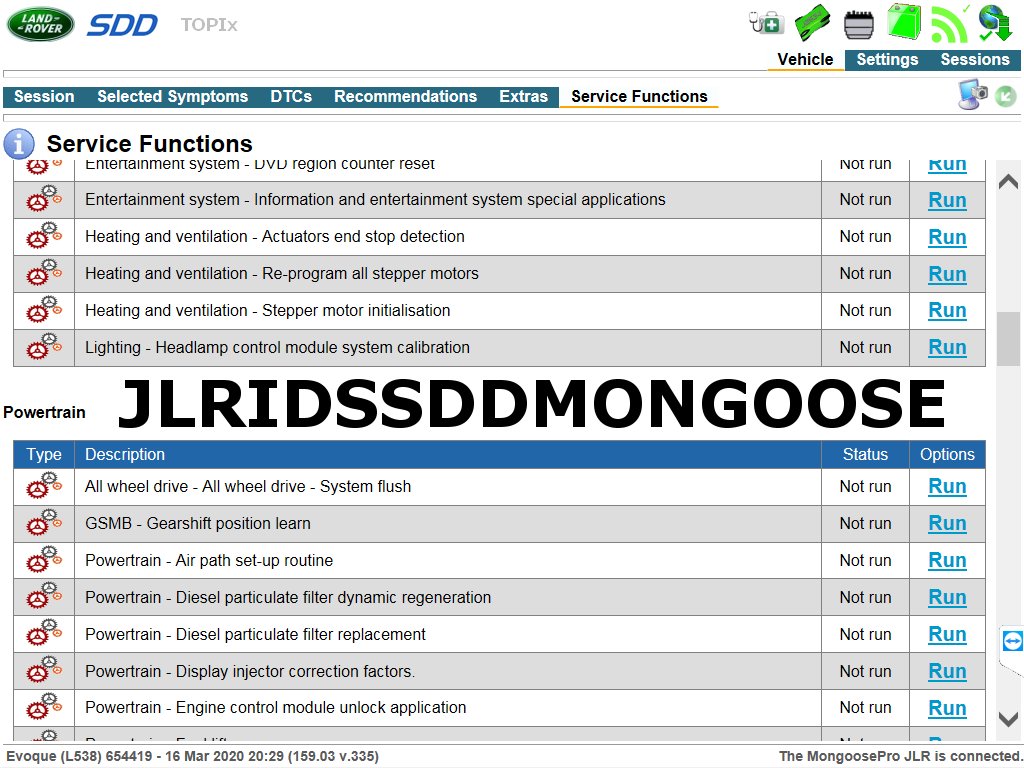Click gear icon for Headlamp control module calibration
The width and height of the screenshot is (1024, 768).
coord(44,347)
